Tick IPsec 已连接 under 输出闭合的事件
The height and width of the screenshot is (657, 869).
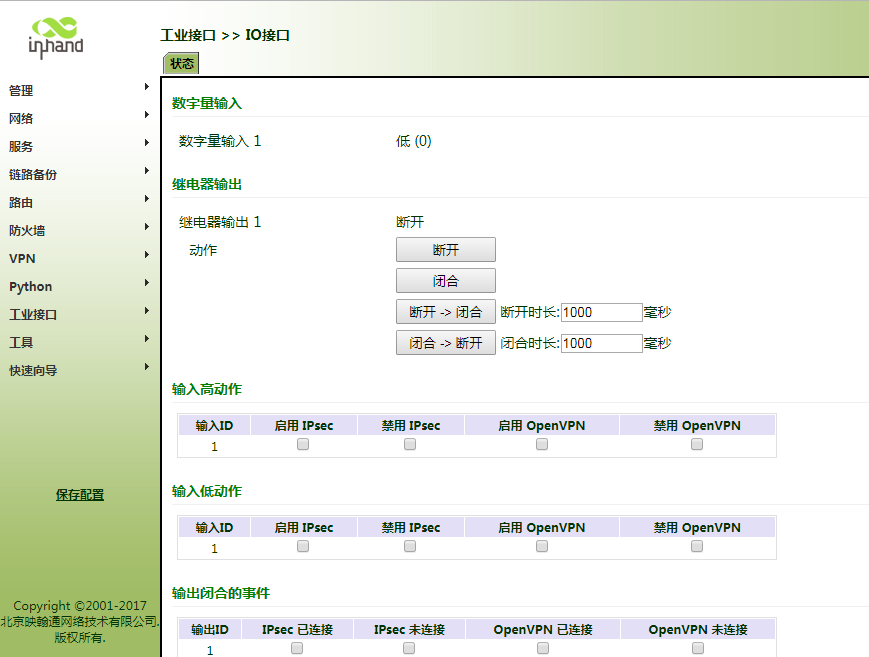(297, 649)
